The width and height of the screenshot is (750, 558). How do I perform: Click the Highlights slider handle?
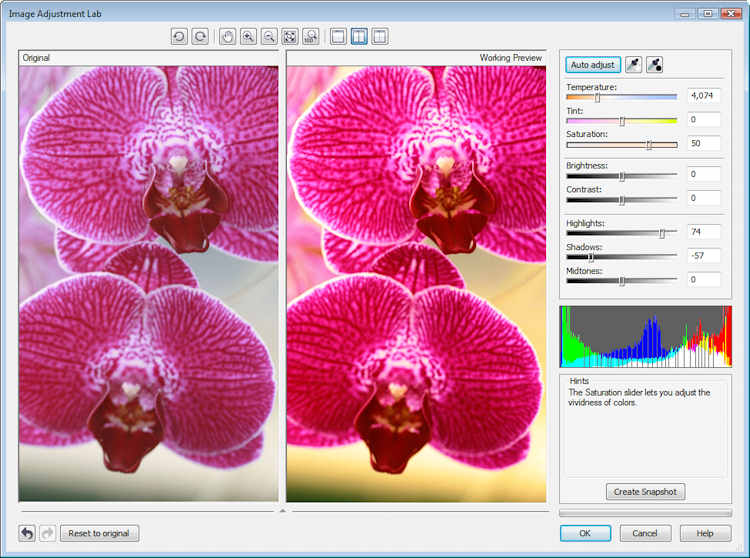click(x=662, y=233)
